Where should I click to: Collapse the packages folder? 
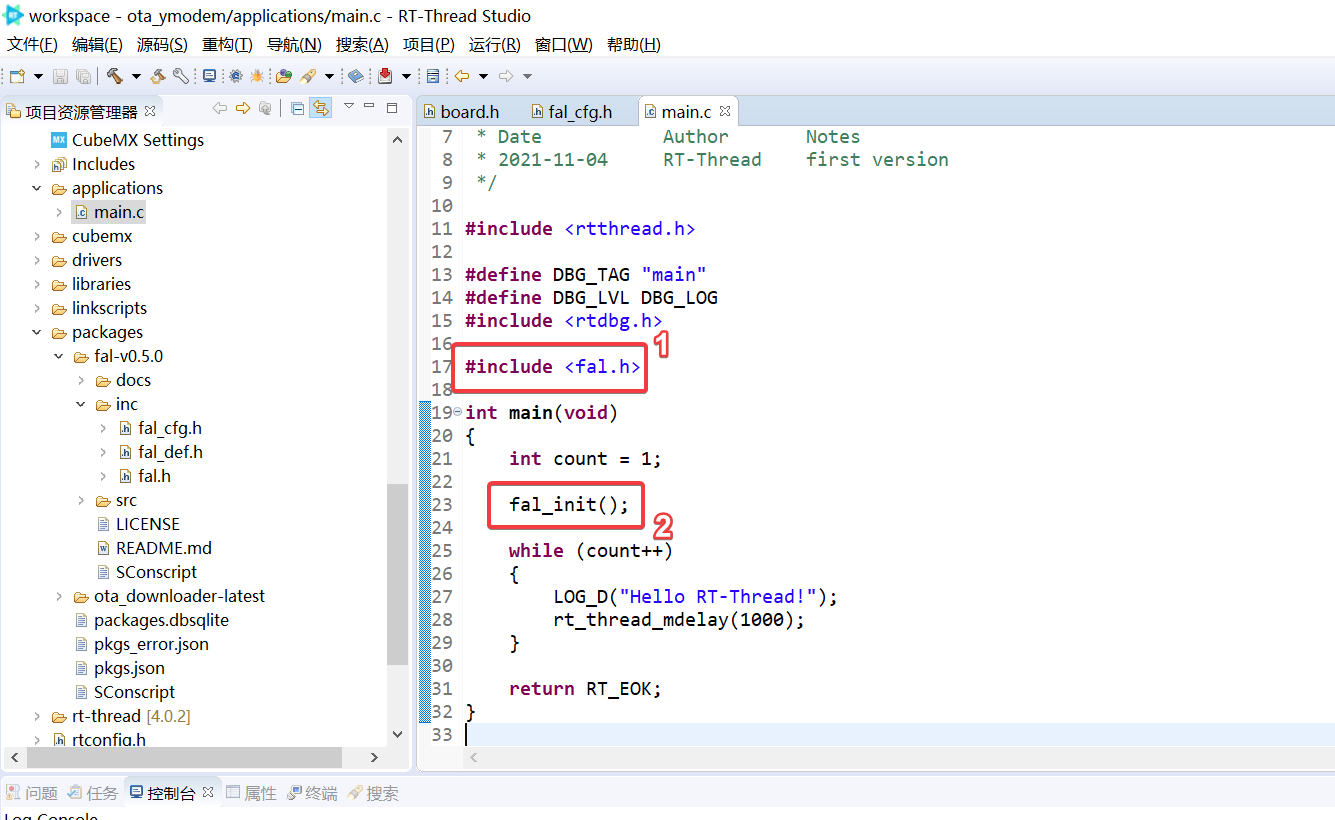coord(37,332)
